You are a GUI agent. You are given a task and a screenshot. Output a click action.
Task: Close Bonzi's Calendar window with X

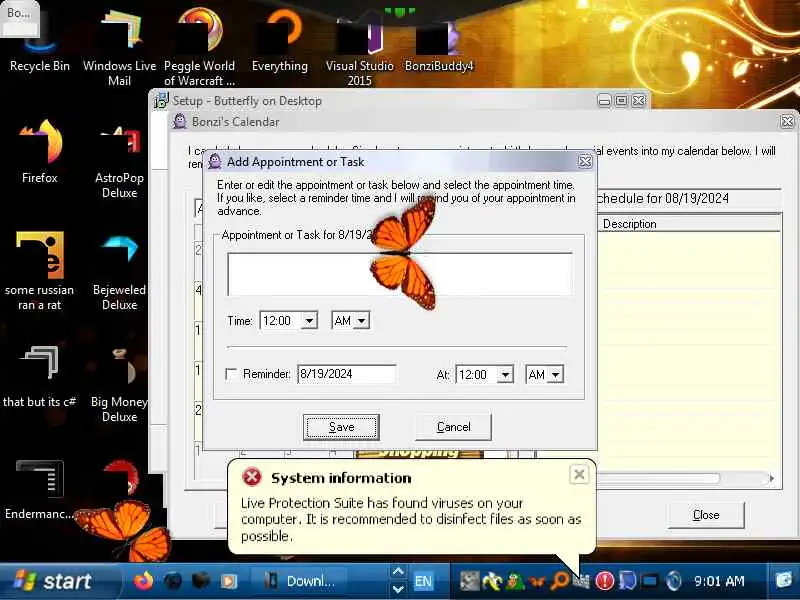point(787,121)
